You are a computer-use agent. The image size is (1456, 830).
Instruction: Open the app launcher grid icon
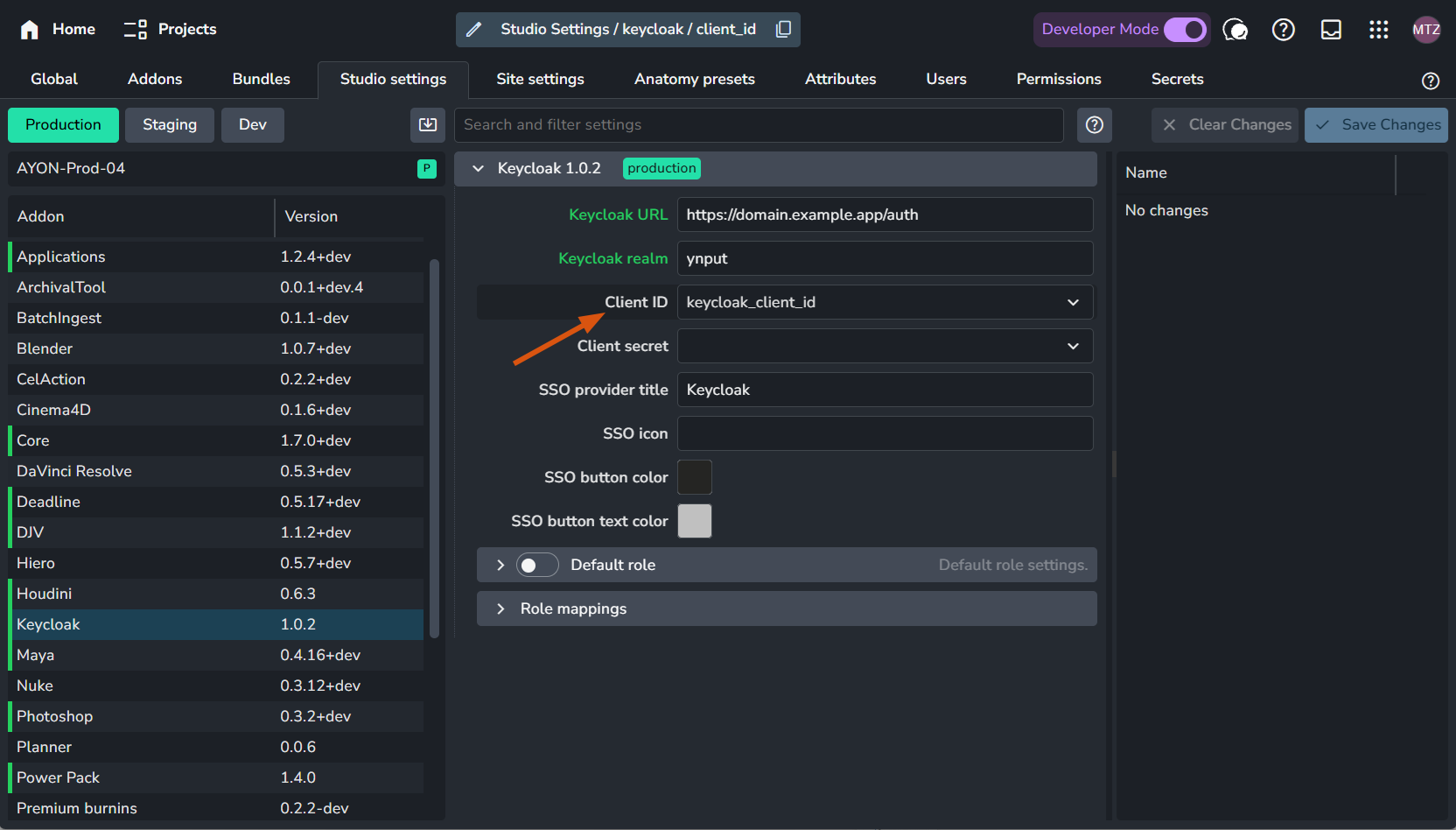[1379, 30]
